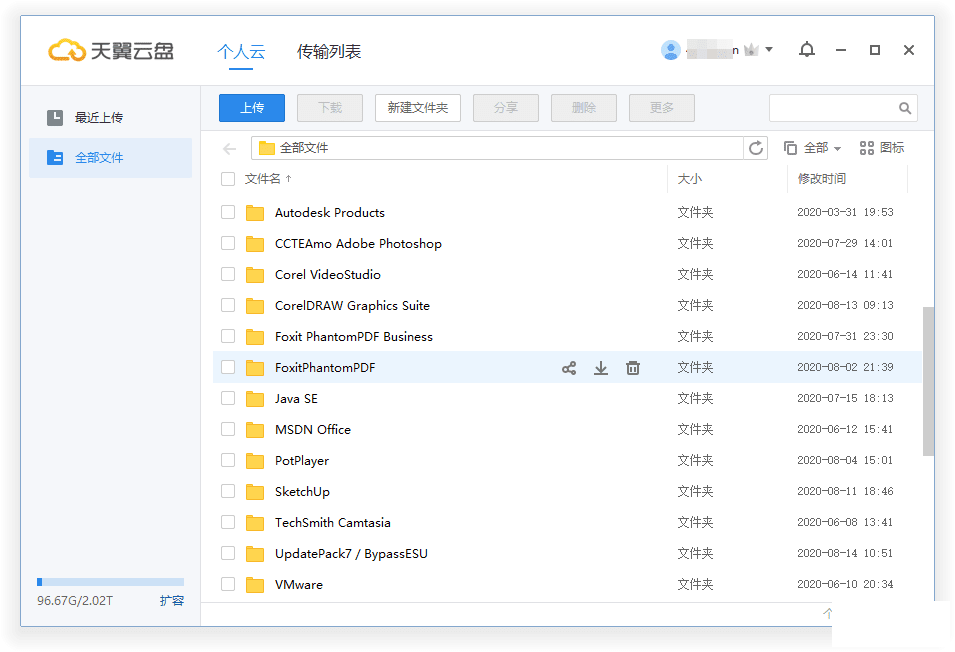
Task: Click the back-to-top arrow icon
Action: [x=827, y=613]
